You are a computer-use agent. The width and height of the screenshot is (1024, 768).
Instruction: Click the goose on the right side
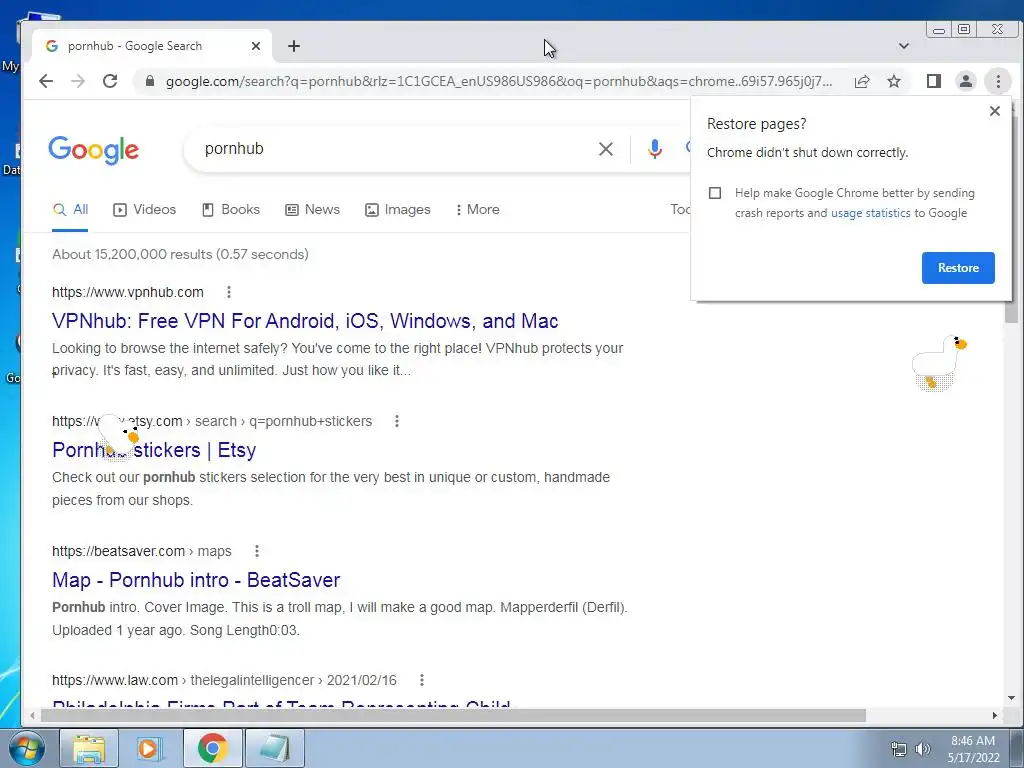pyautogui.click(x=938, y=363)
